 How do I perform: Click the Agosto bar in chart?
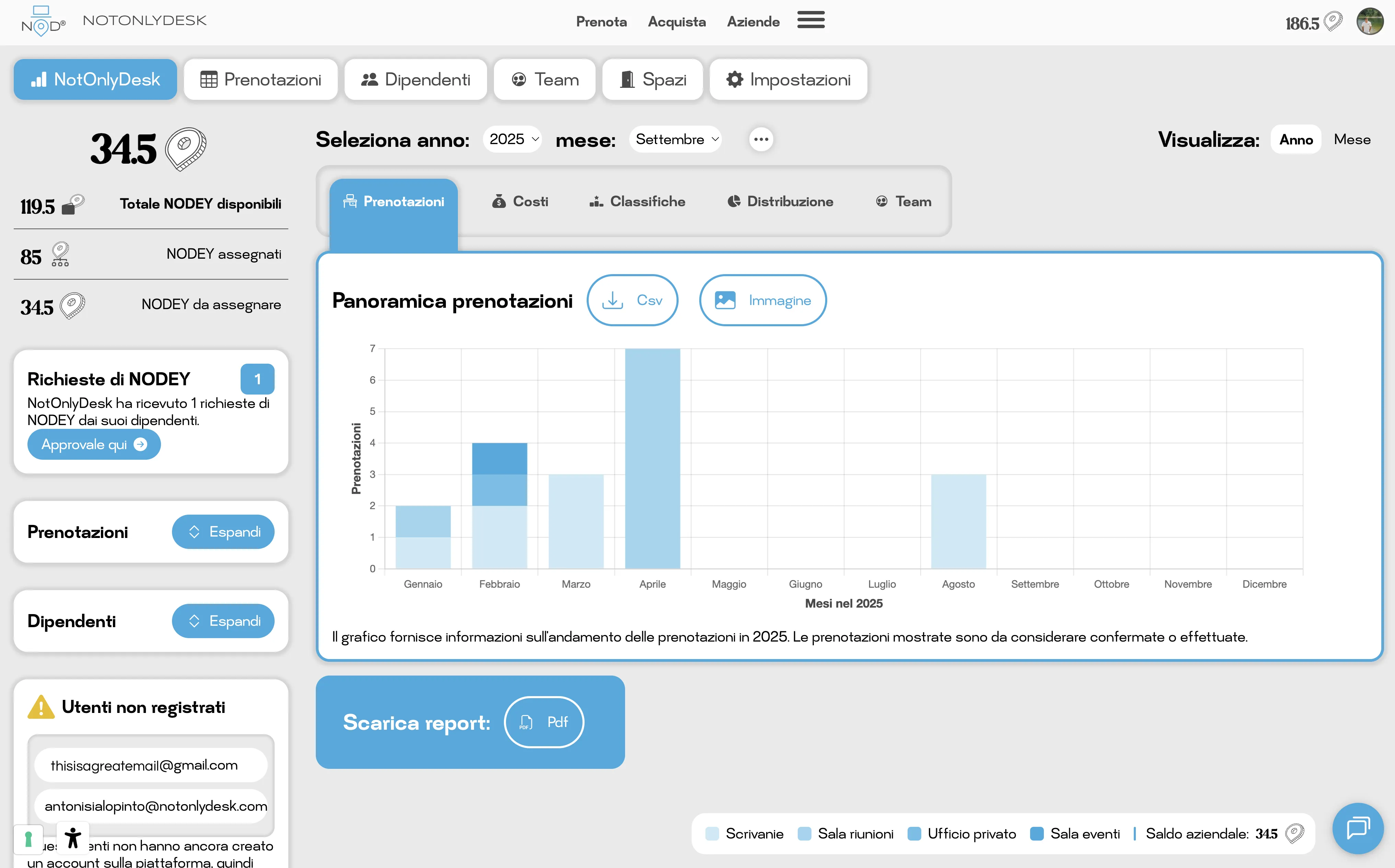[958, 521]
